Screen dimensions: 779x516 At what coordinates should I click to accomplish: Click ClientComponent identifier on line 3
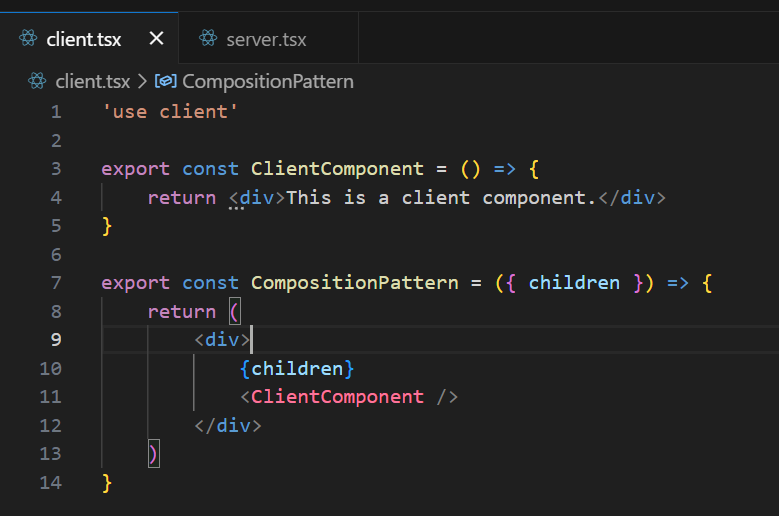coord(337,169)
